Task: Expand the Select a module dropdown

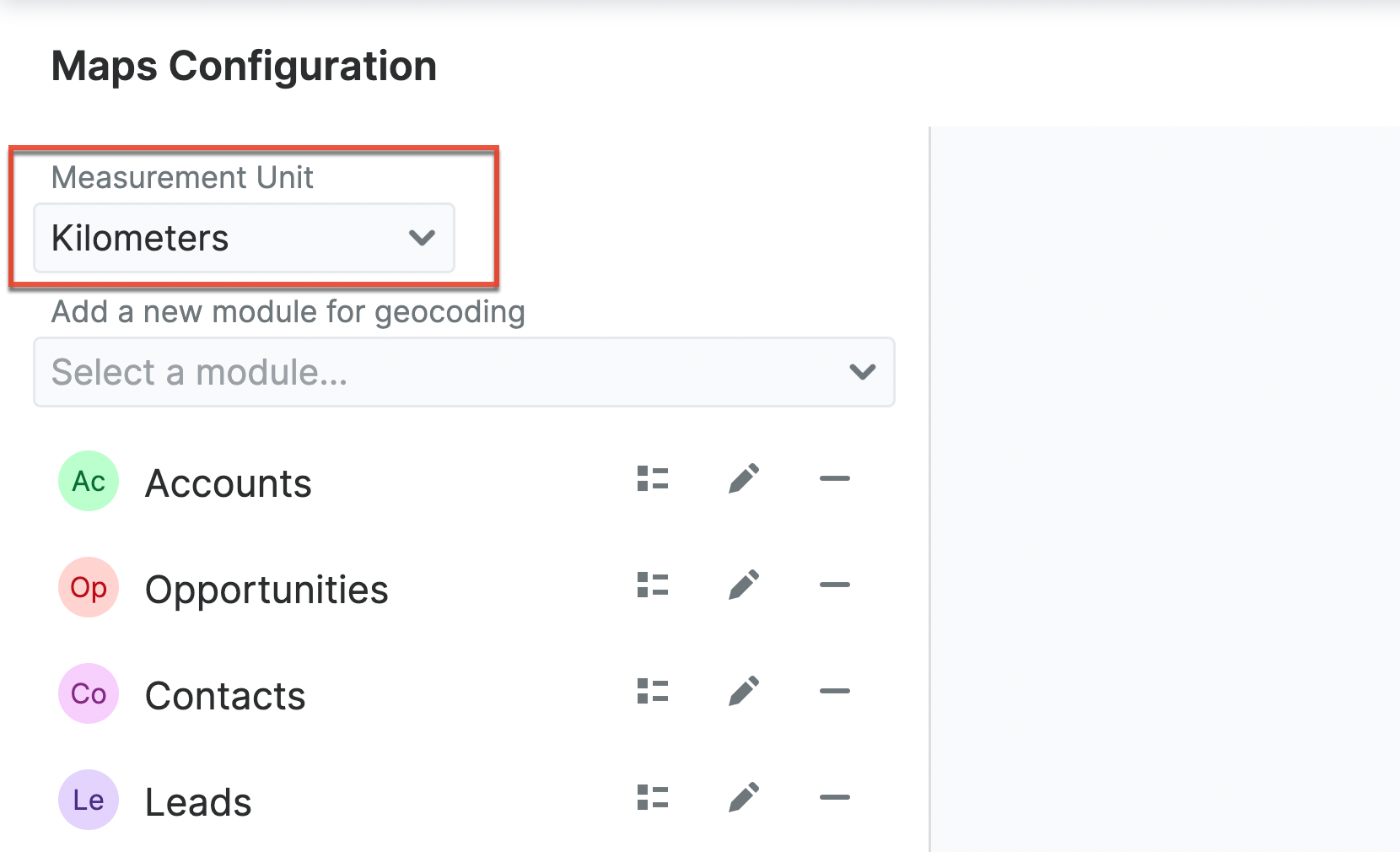Action: click(x=464, y=372)
